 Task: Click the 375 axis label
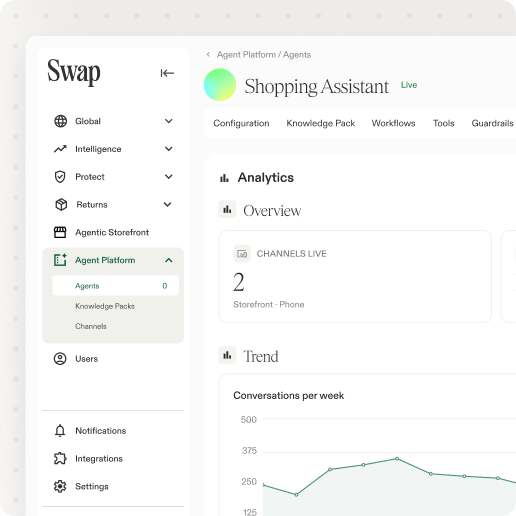click(x=249, y=451)
